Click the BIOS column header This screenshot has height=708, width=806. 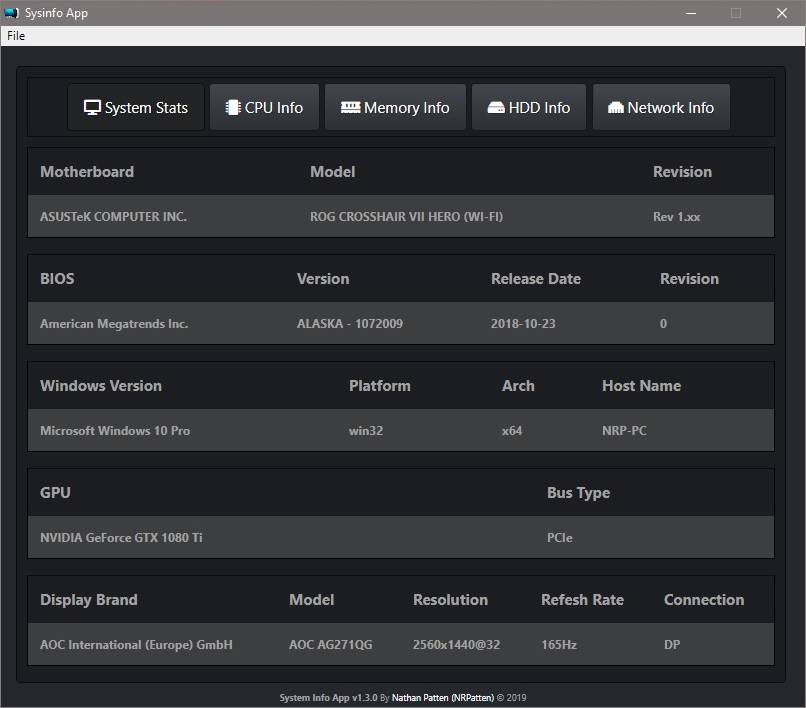tap(57, 279)
